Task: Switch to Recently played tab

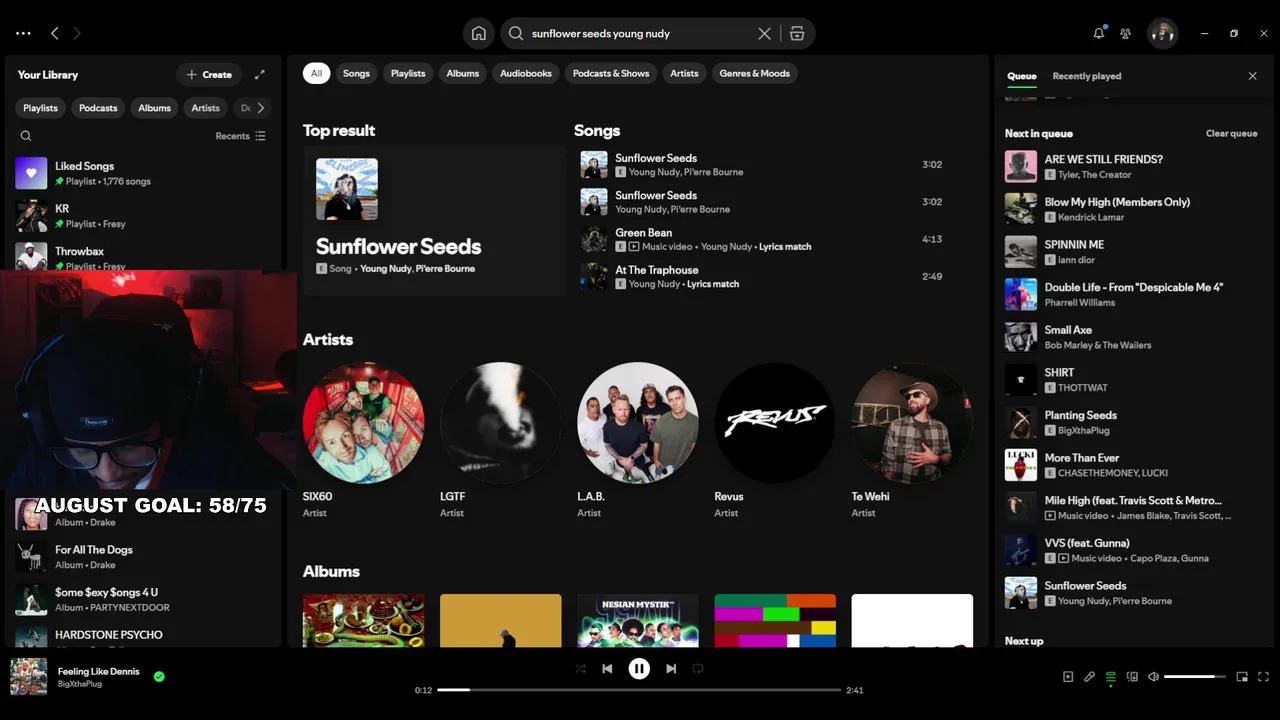Action: click(1087, 76)
